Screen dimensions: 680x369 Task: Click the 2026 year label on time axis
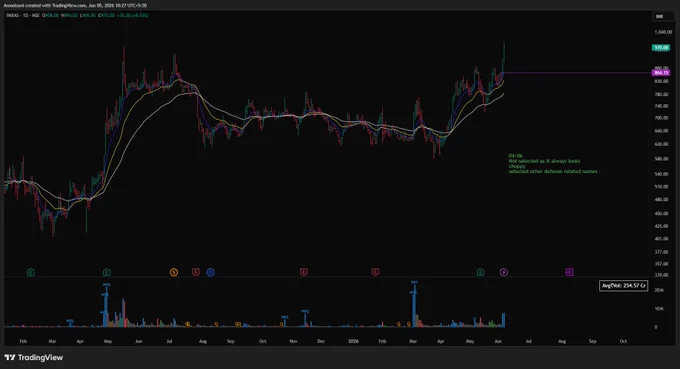click(x=353, y=341)
